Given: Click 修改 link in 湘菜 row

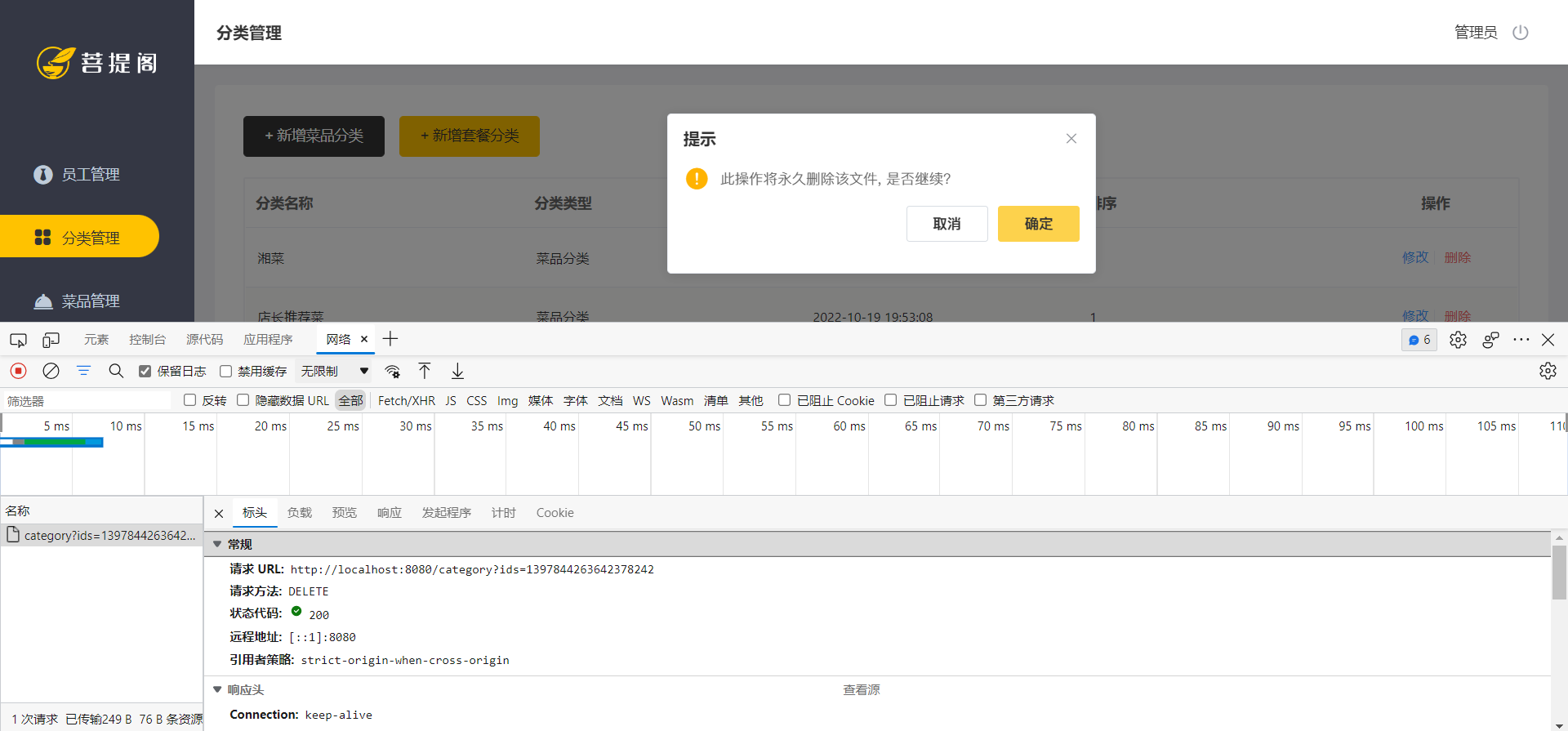Looking at the screenshot, I should pyautogui.click(x=1415, y=257).
